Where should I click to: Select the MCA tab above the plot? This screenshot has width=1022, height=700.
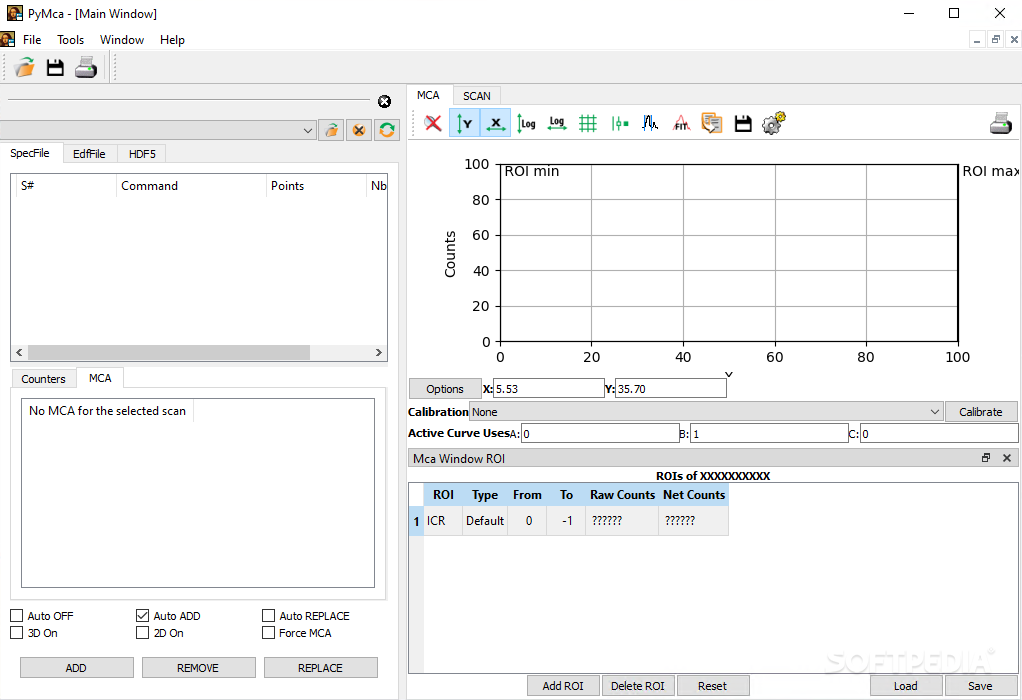tap(428, 95)
